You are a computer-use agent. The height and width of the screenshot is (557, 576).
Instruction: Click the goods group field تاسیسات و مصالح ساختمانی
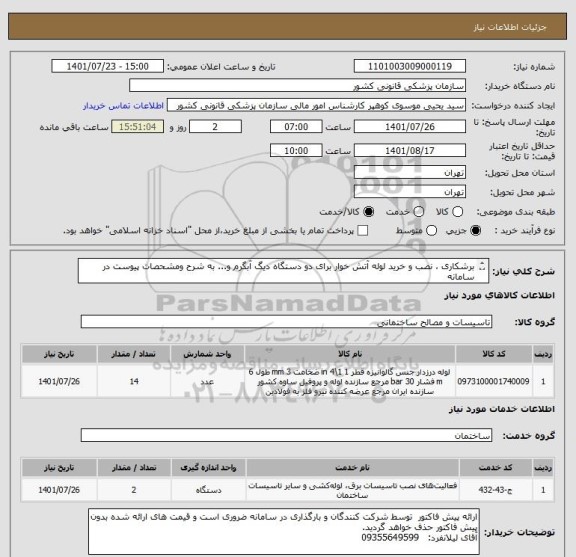pos(286,322)
